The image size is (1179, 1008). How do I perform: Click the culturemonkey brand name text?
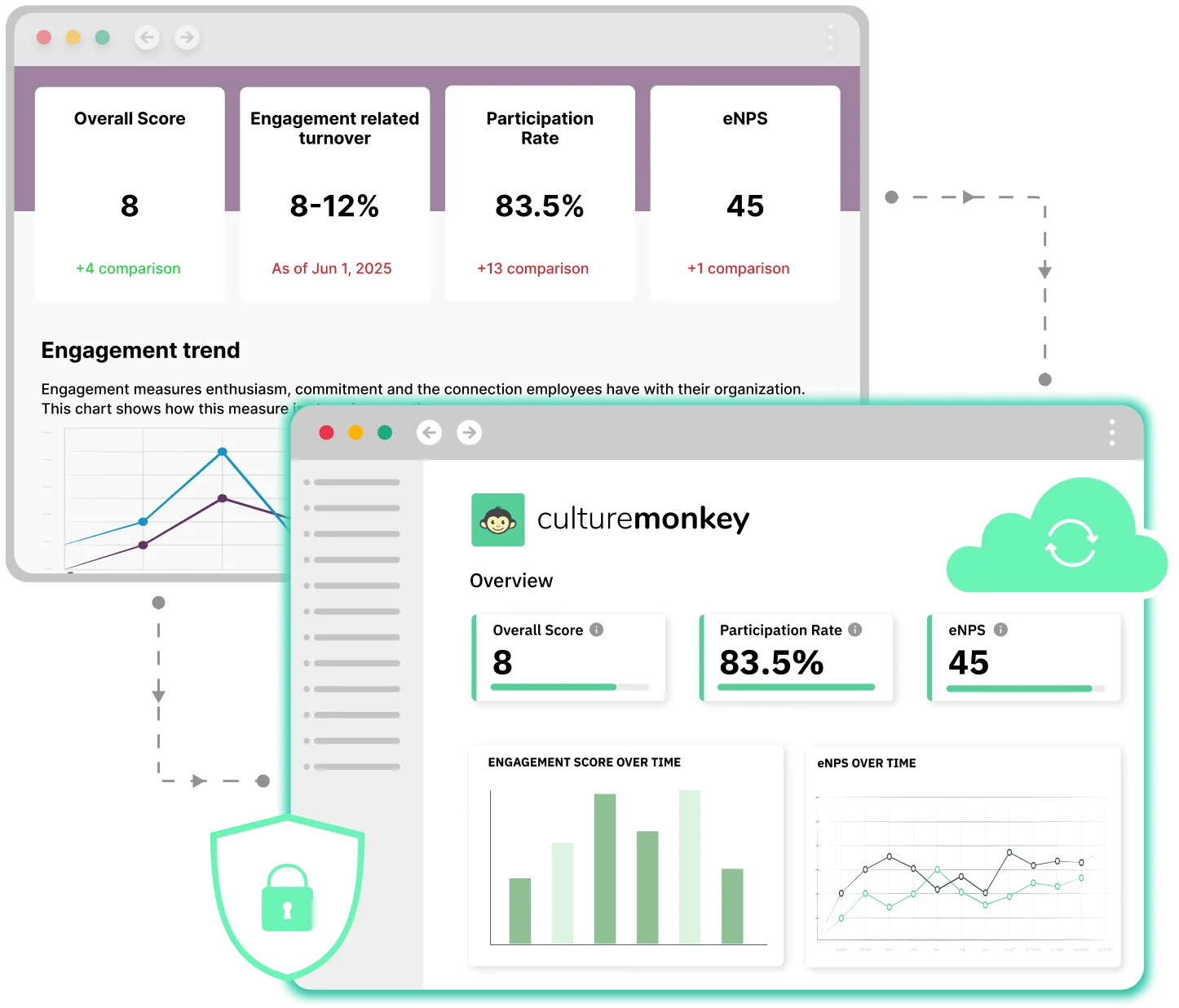click(x=643, y=519)
